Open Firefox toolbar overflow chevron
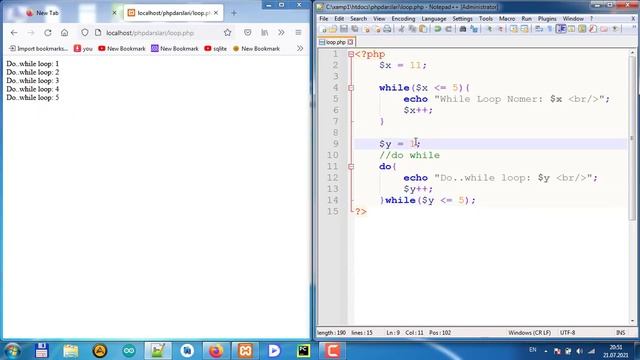The width and height of the screenshot is (640, 360). [281, 32]
